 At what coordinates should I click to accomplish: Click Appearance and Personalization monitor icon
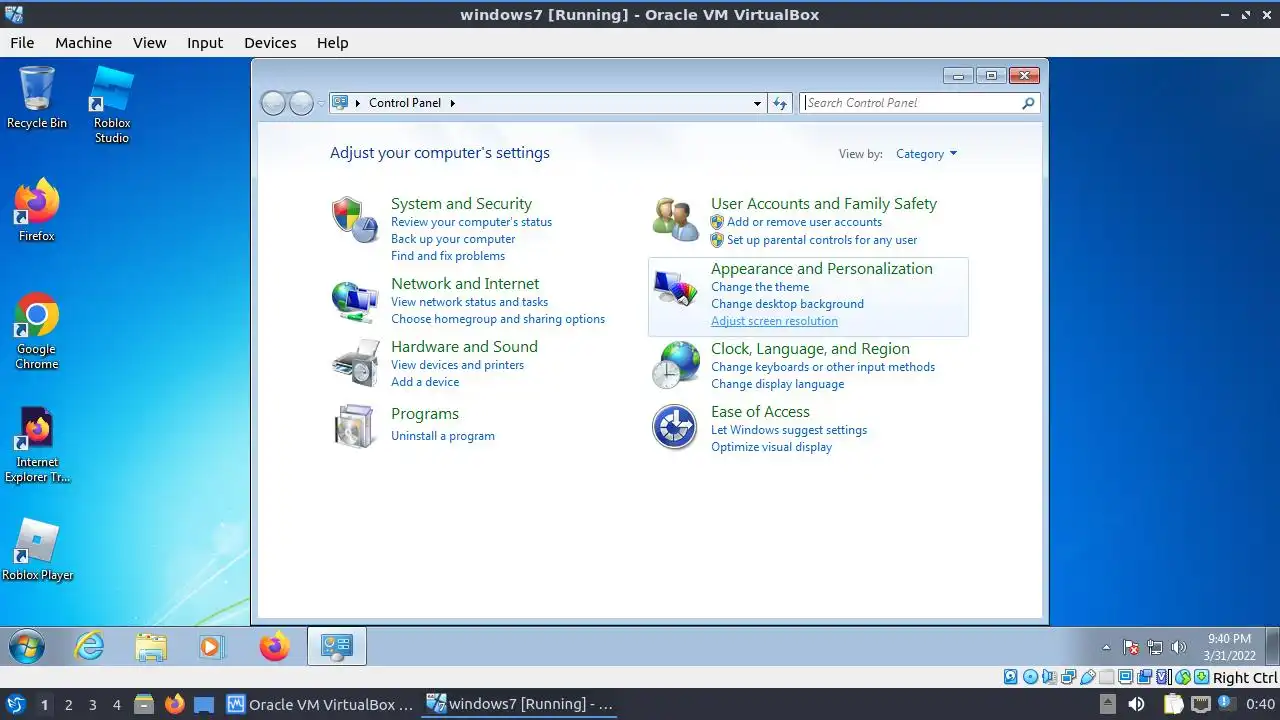[675, 288]
